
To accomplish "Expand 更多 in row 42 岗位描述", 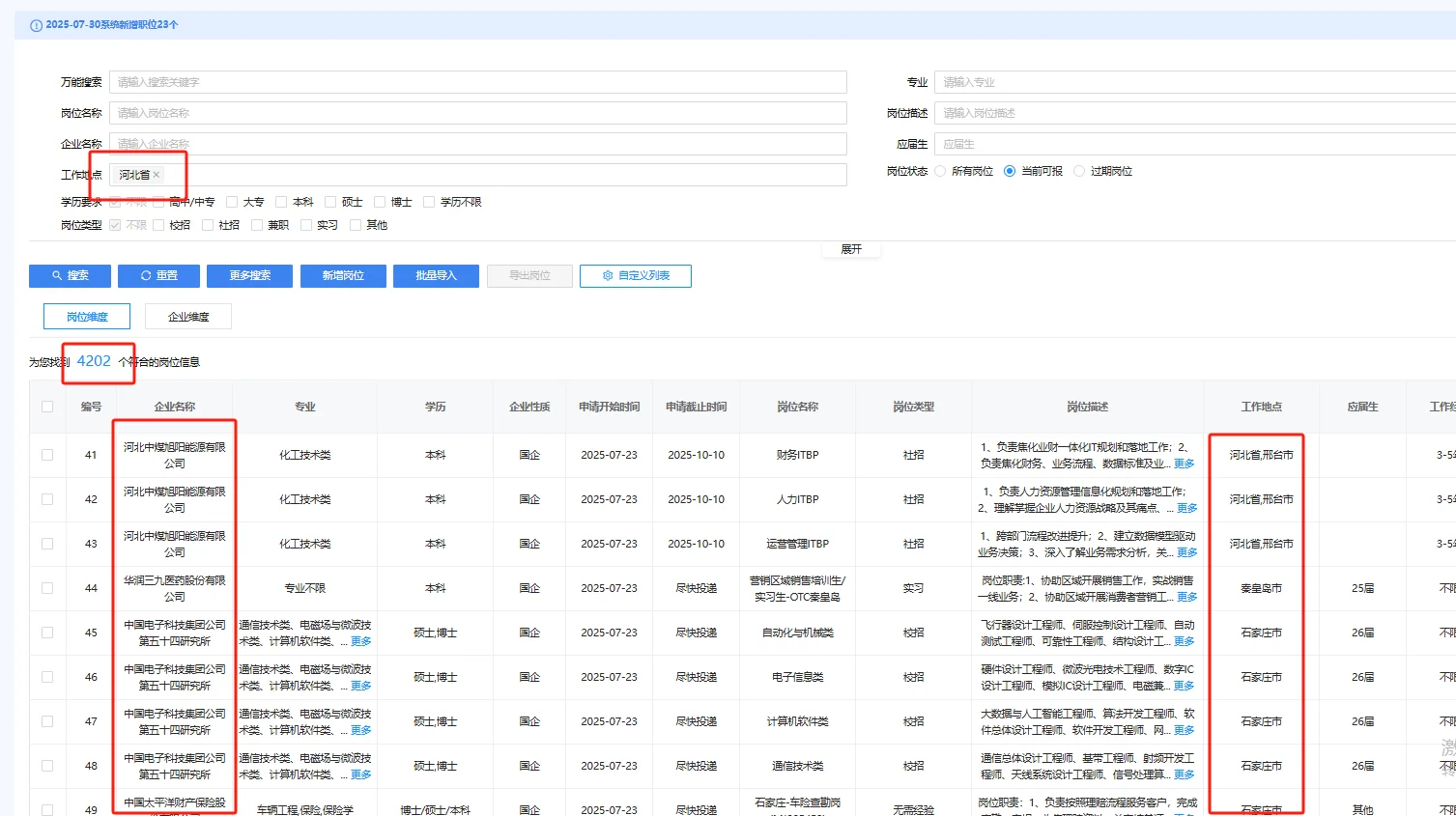I will [x=1187, y=508].
